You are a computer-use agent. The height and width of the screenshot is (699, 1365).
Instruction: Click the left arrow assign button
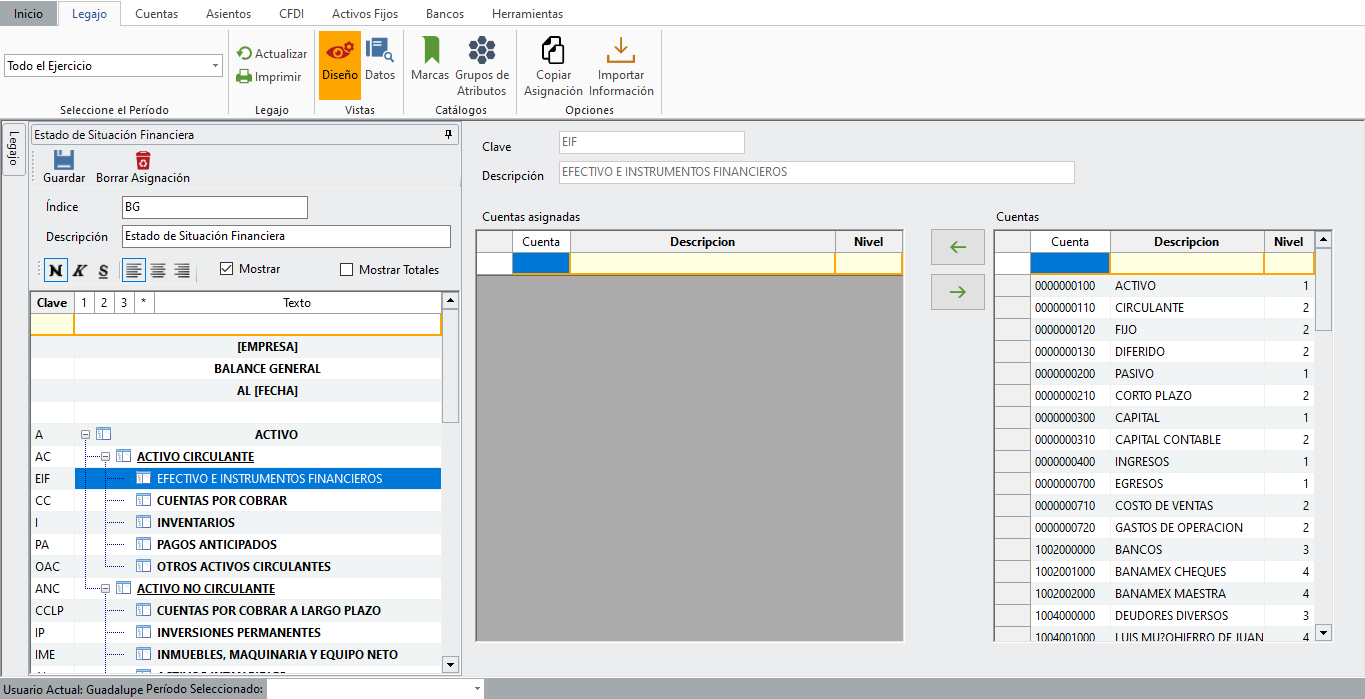tap(957, 247)
